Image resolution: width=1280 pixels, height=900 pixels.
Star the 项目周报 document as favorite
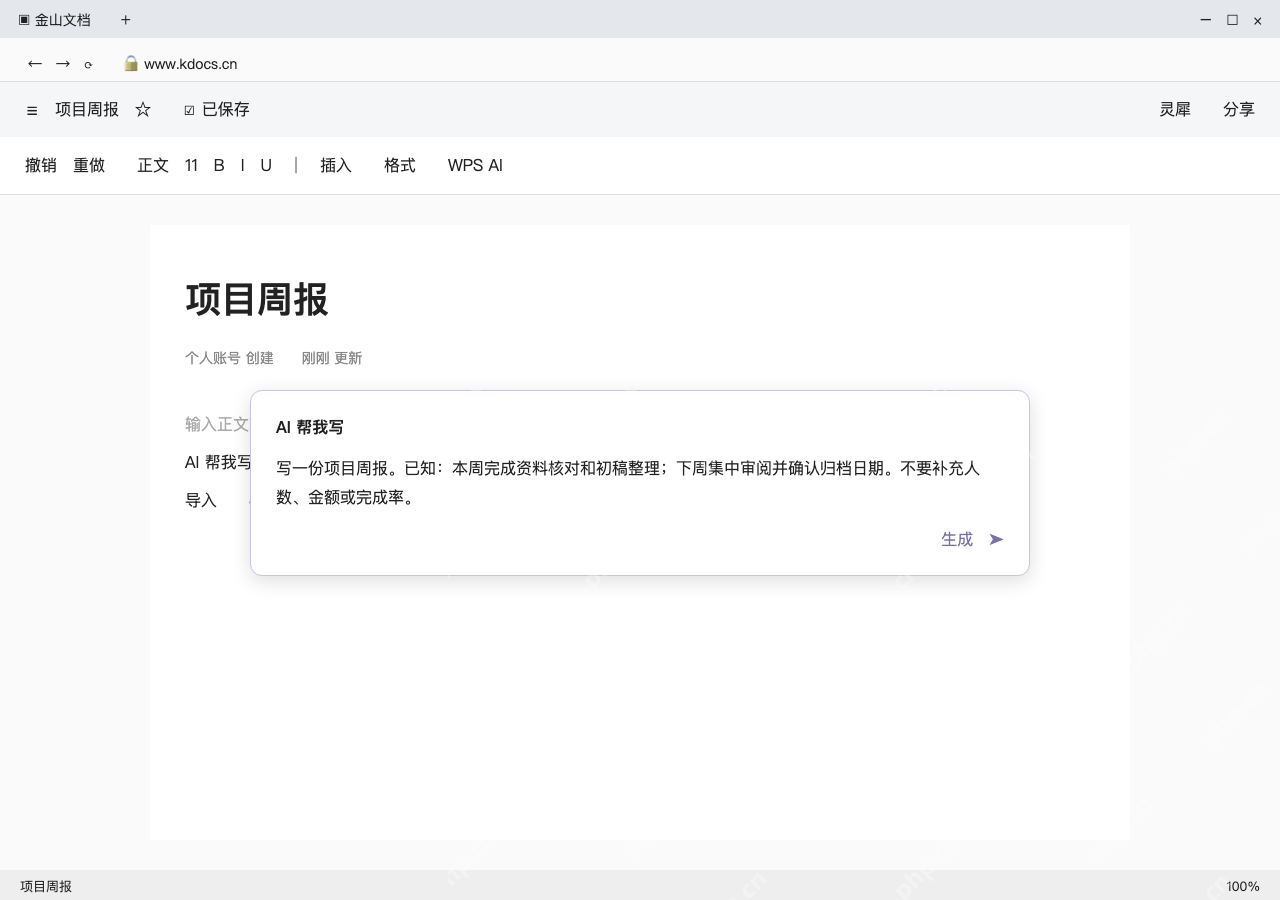[x=143, y=110]
